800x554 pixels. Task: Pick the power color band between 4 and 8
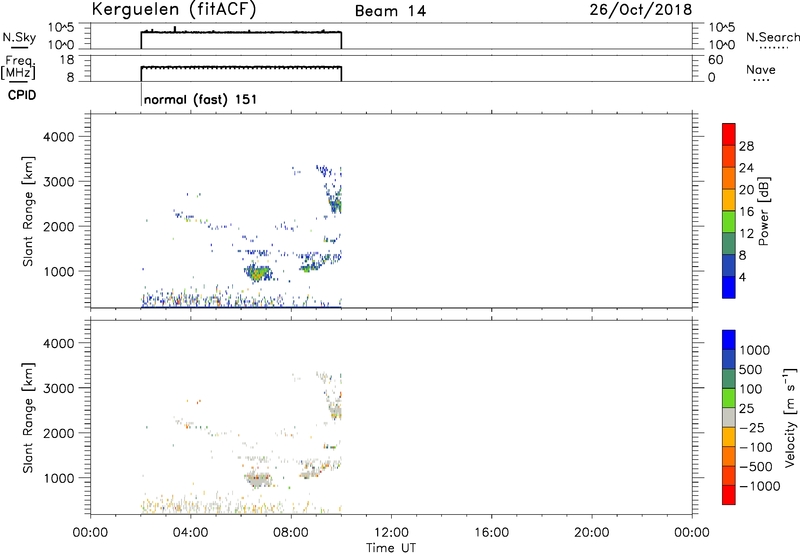click(729, 265)
